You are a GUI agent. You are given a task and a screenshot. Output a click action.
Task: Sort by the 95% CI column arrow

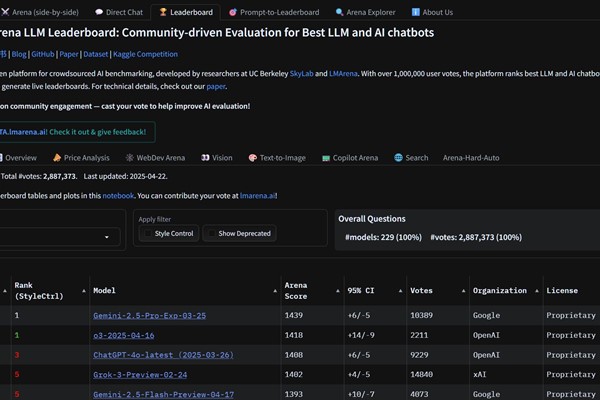click(x=400, y=291)
